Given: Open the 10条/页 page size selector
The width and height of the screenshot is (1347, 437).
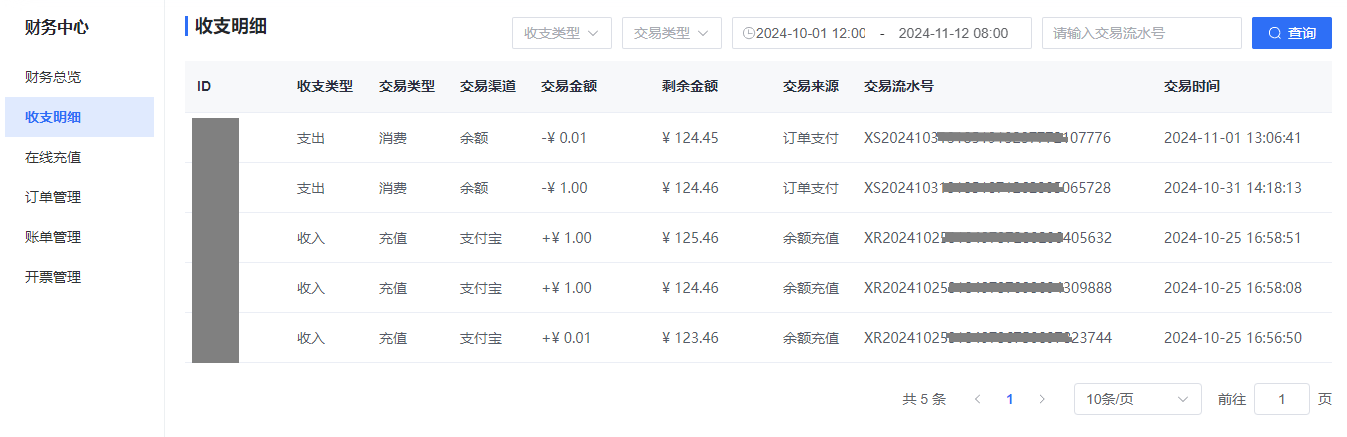Looking at the screenshot, I should [1138, 399].
